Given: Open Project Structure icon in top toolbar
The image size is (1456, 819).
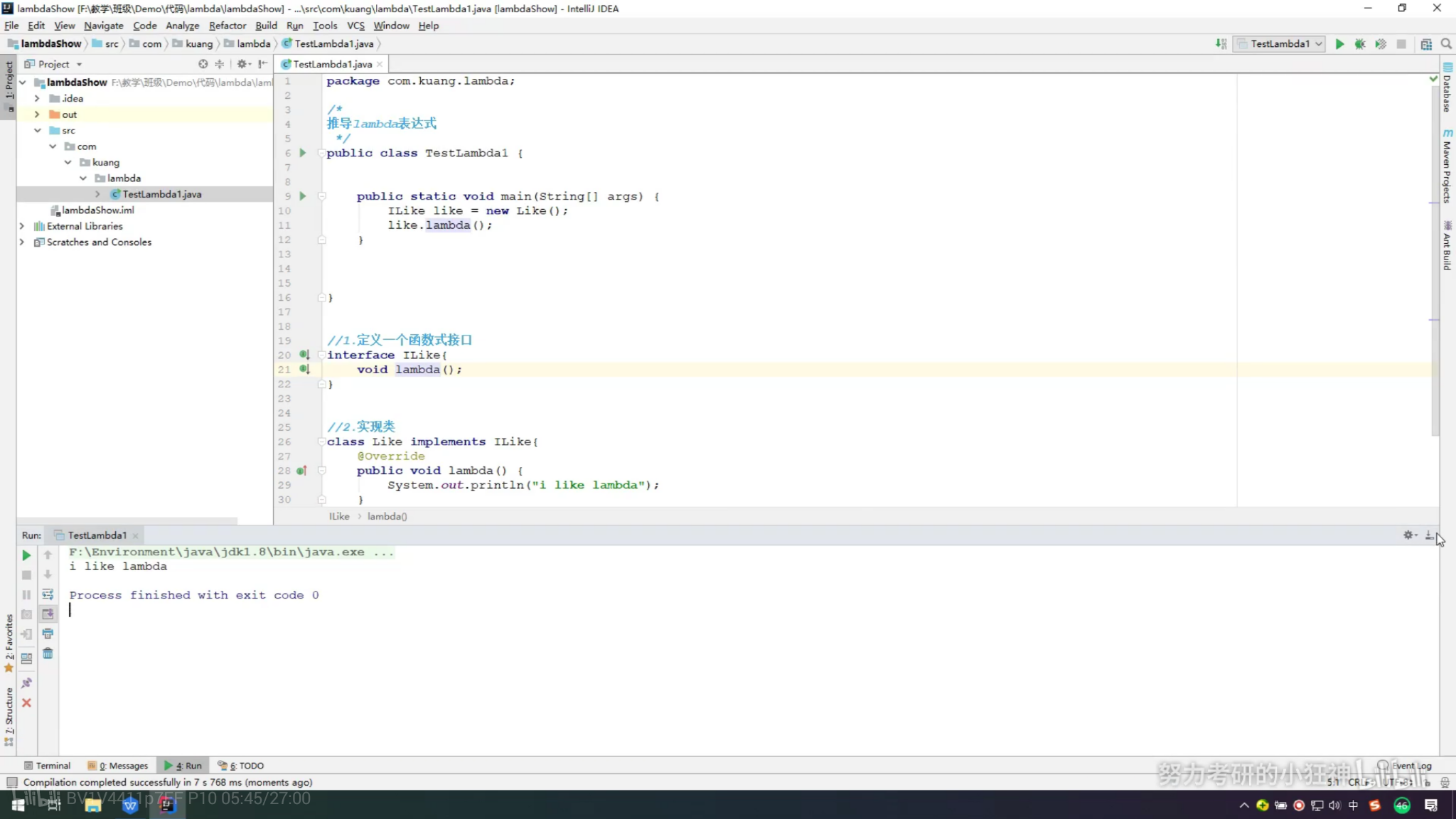Looking at the screenshot, I should coord(1426,44).
